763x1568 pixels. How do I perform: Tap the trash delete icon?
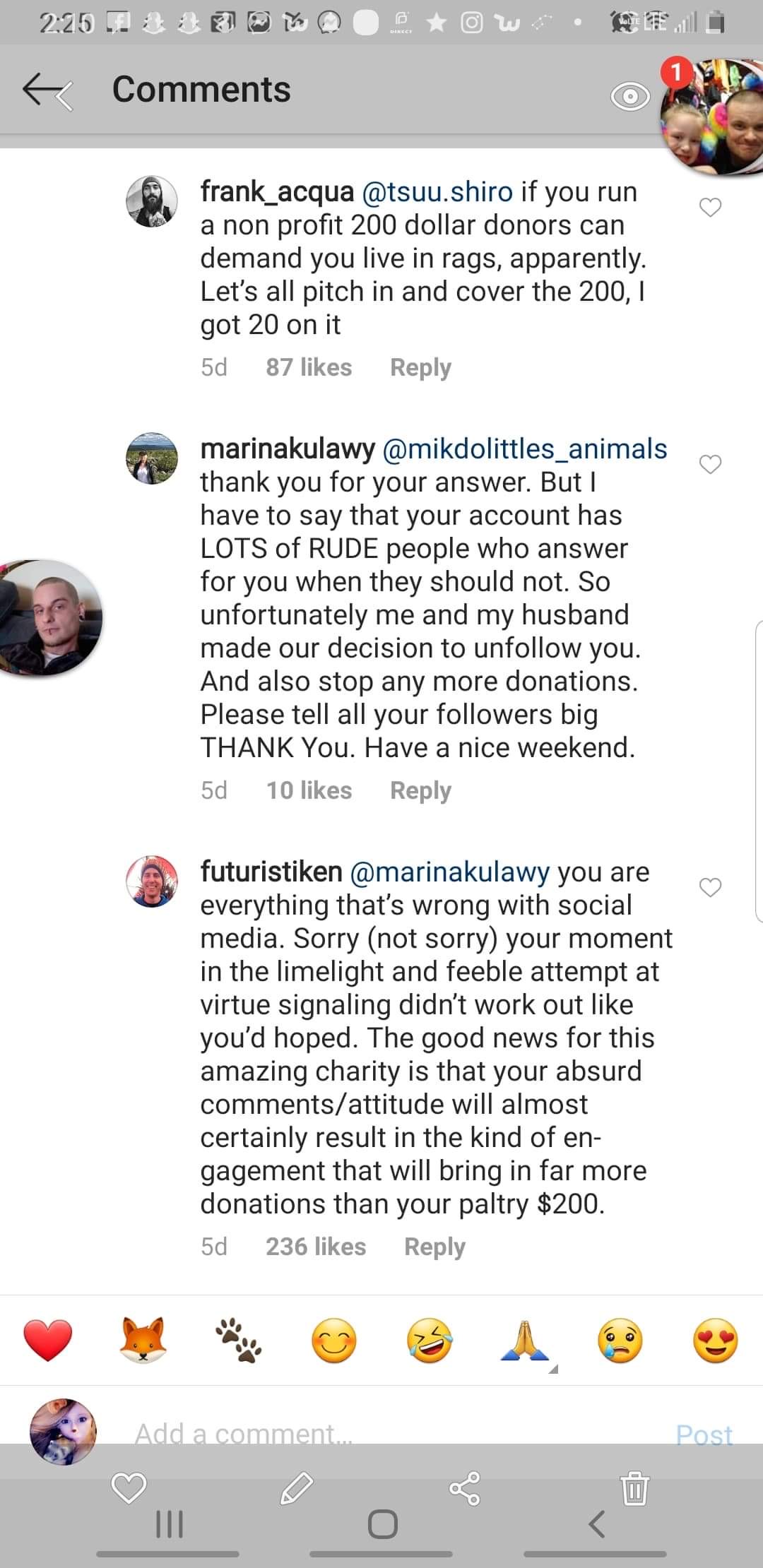(x=635, y=1487)
